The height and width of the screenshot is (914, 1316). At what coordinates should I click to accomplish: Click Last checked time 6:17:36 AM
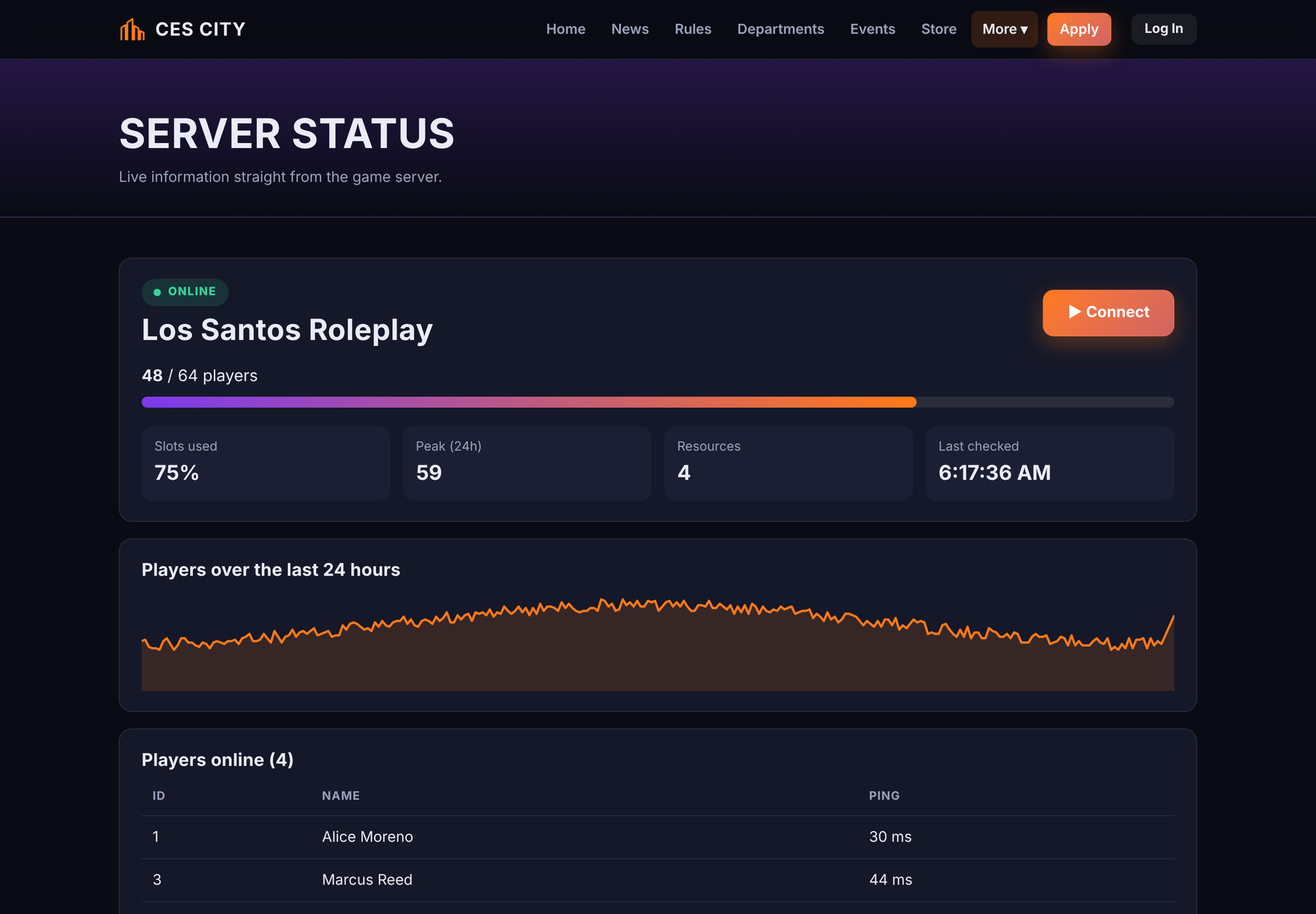coord(995,472)
